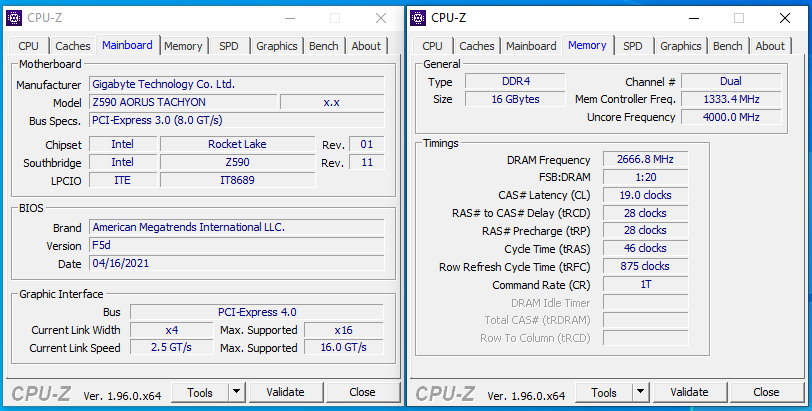Click BIOS version field F5d
The width and height of the screenshot is (812, 411).
[237, 245]
